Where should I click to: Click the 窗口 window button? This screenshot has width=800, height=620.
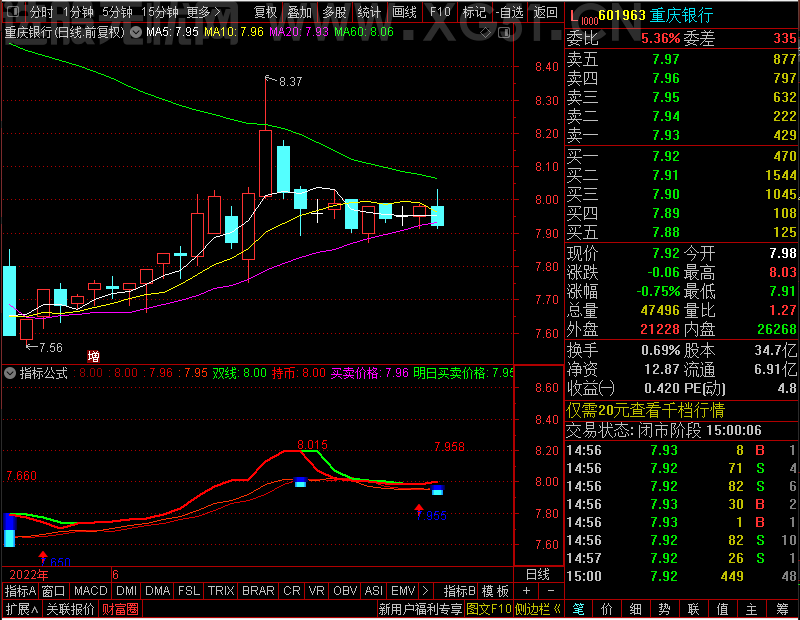54,591
